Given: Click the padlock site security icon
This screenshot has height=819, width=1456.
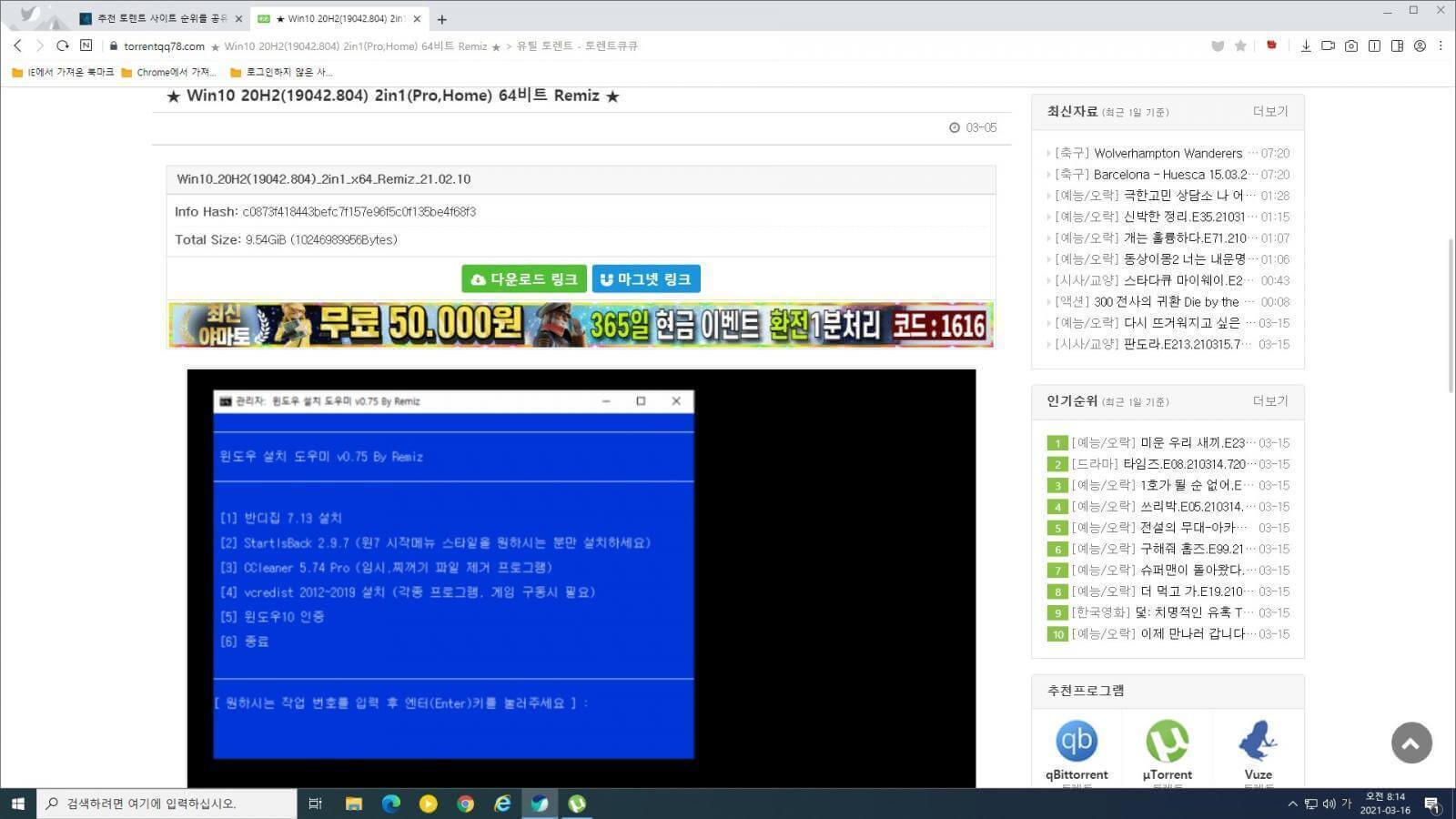Looking at the screenshot, I should point(114,45).
